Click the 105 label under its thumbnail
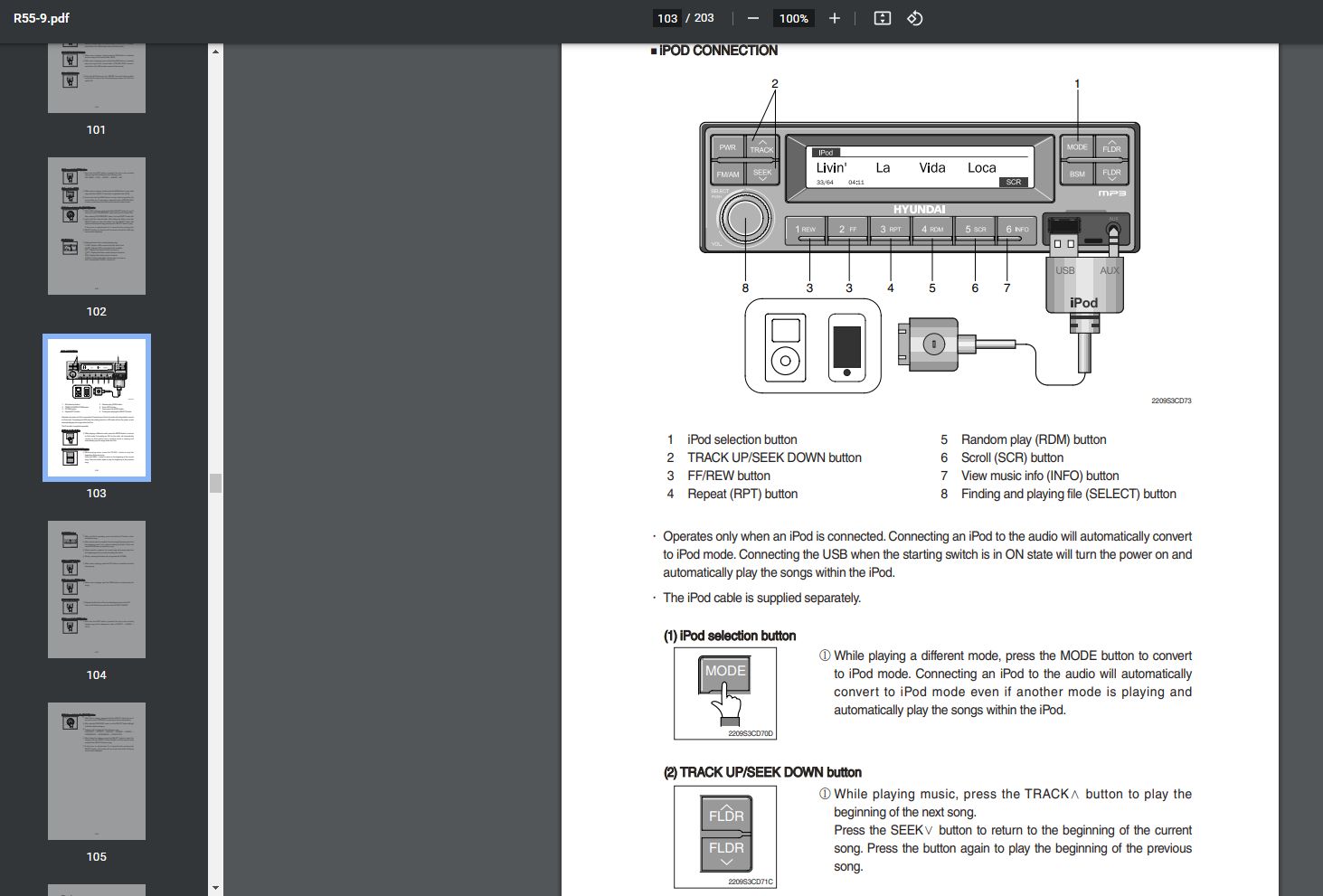 [x=96, y=856]
